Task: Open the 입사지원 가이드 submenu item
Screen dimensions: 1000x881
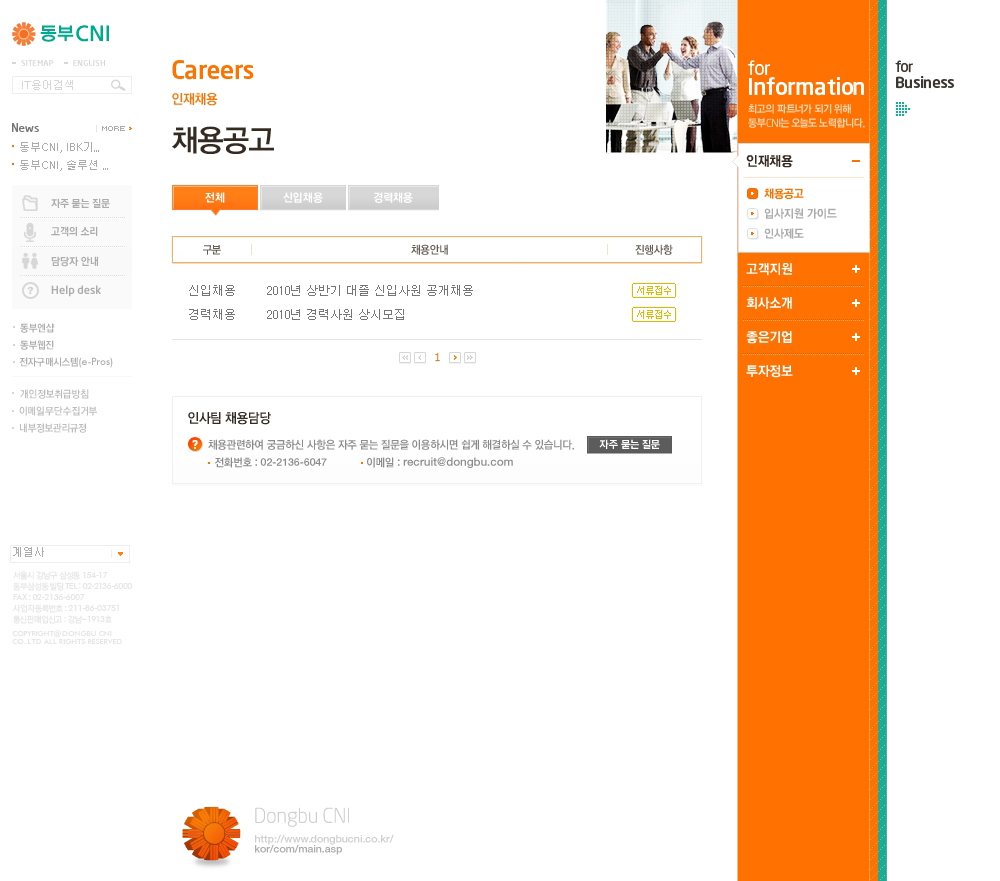Action: [799, 214]
